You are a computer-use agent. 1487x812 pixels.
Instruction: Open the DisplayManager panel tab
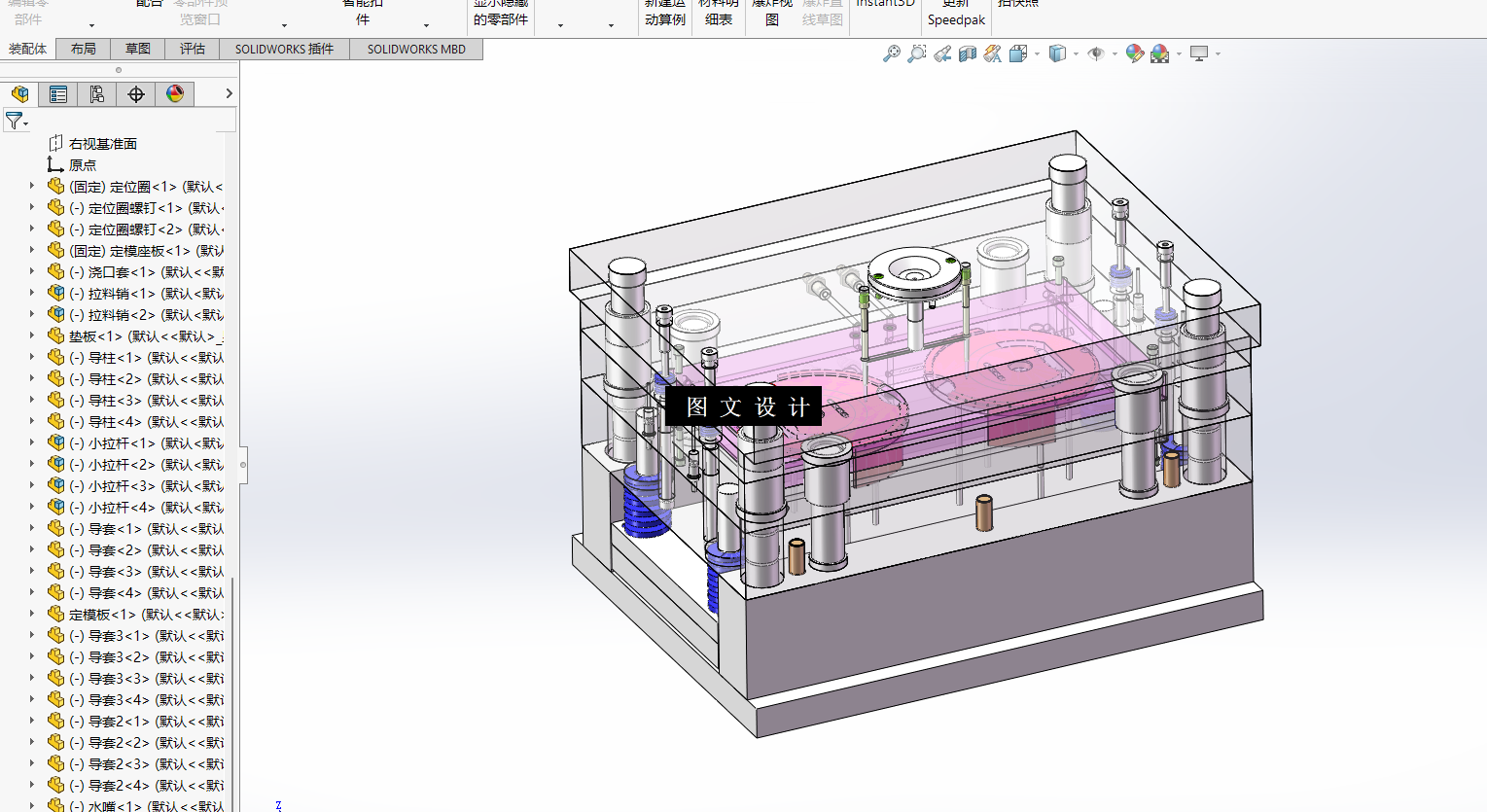tap(175, 94)
